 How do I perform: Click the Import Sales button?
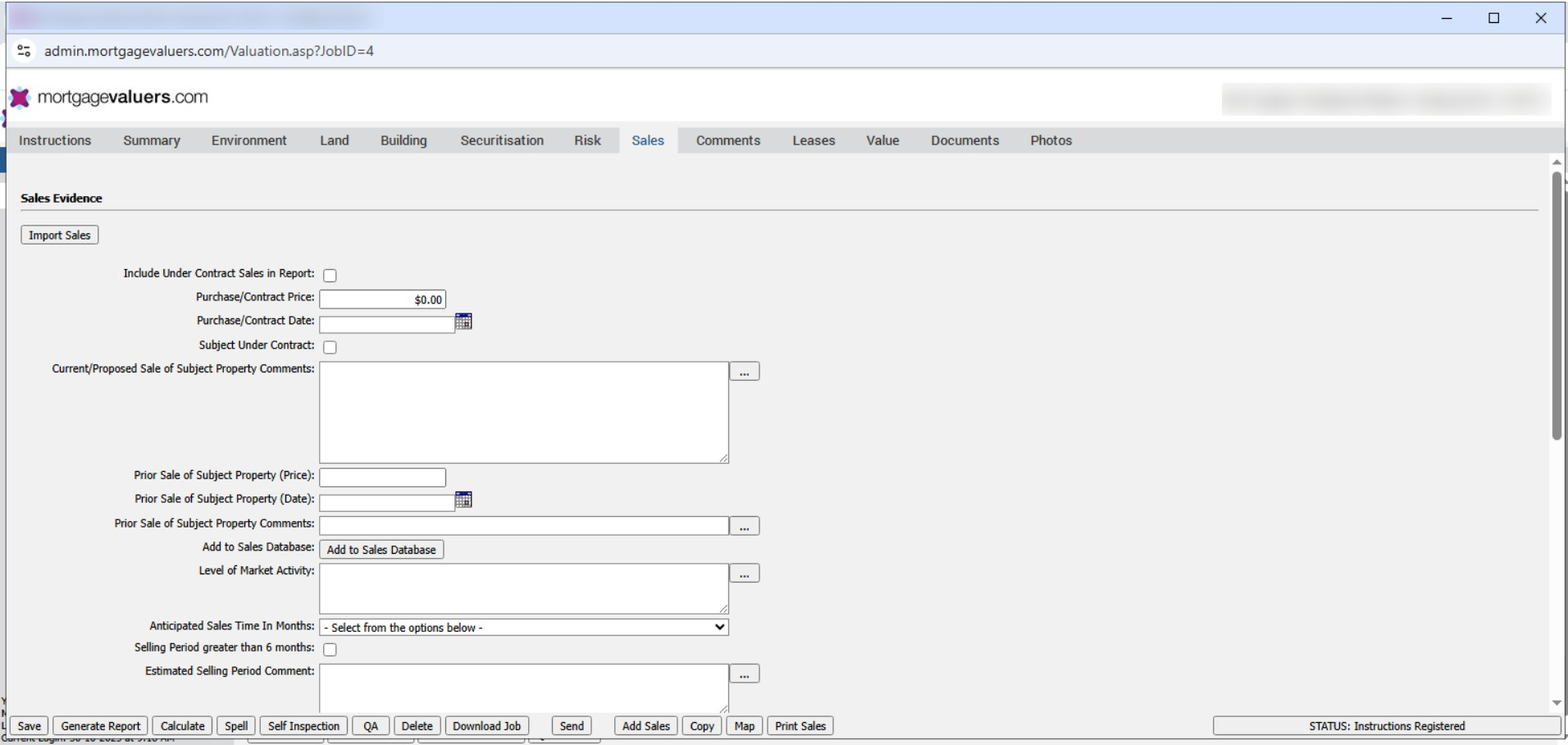click(60, 235)
